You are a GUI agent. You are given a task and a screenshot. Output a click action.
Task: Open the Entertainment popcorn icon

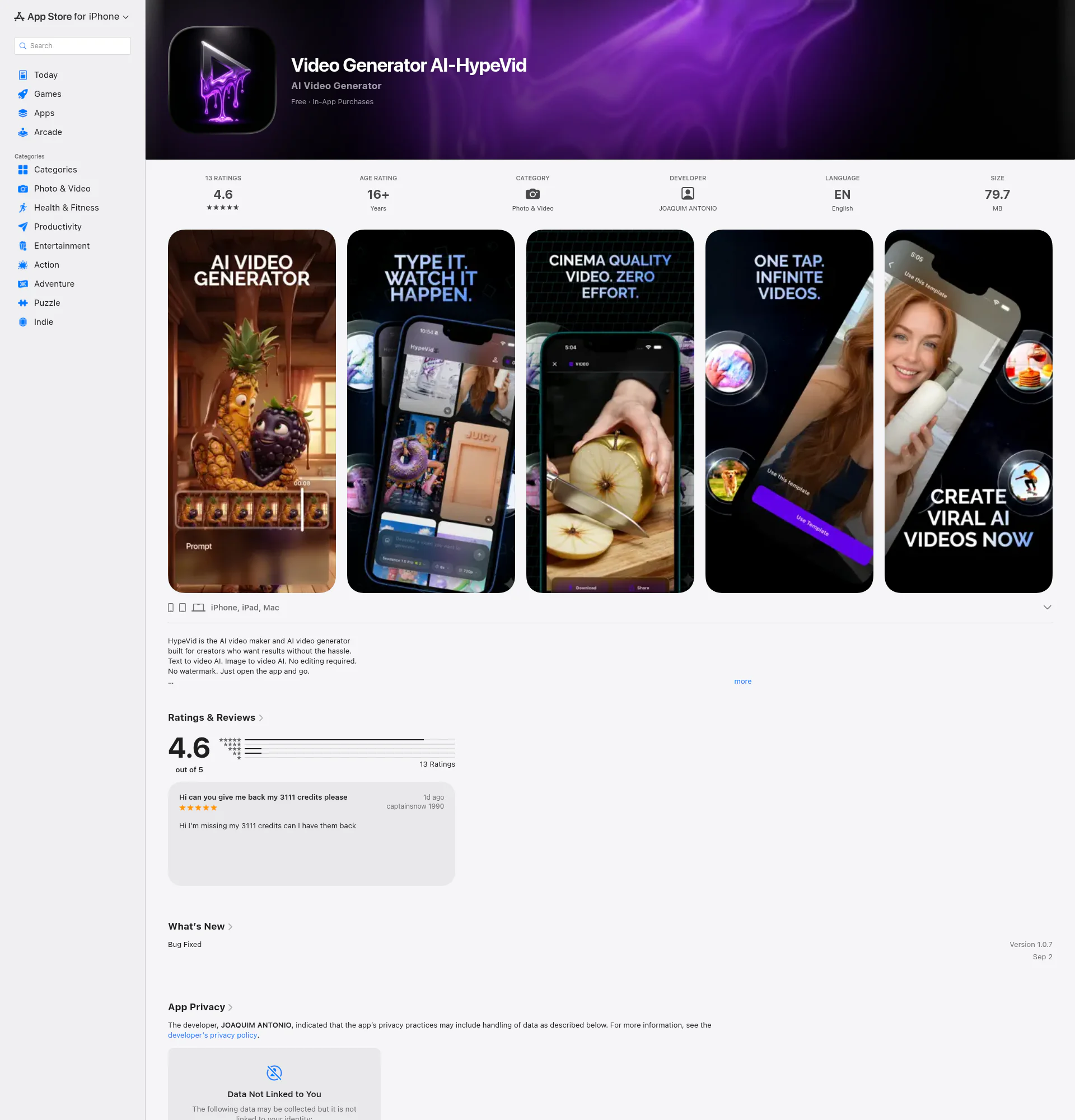(23, 246)
